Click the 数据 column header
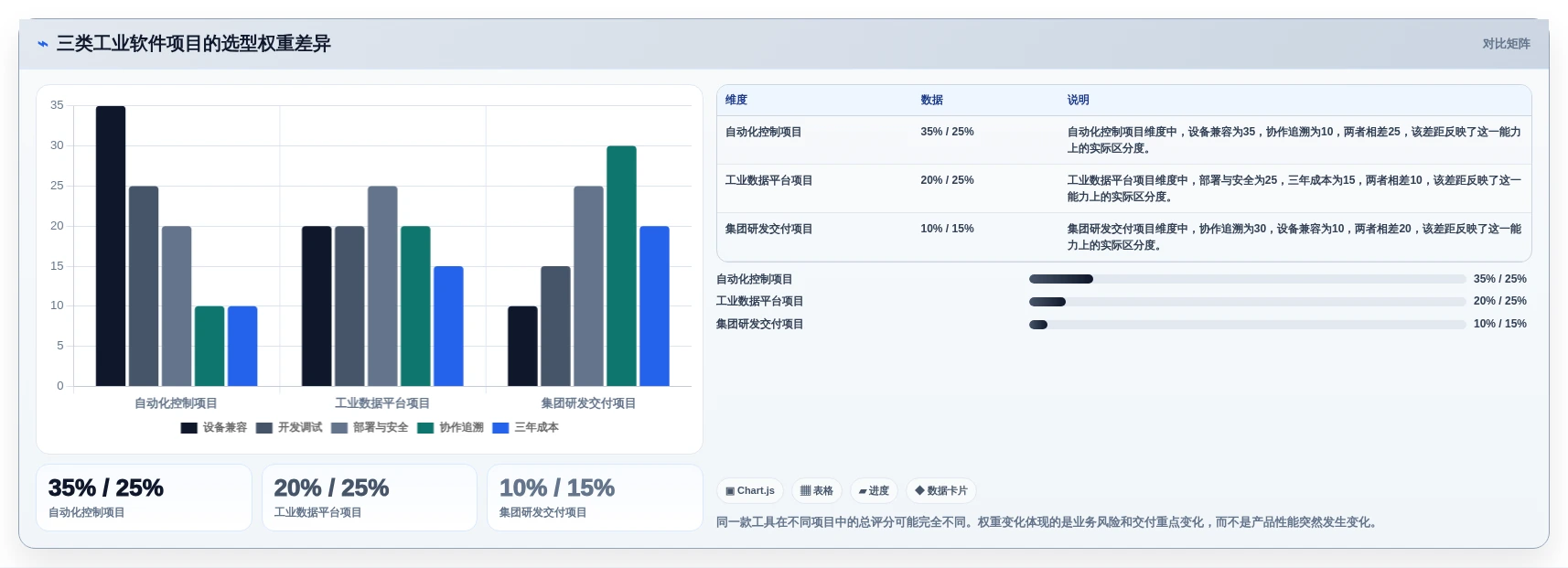 [931, 101]
